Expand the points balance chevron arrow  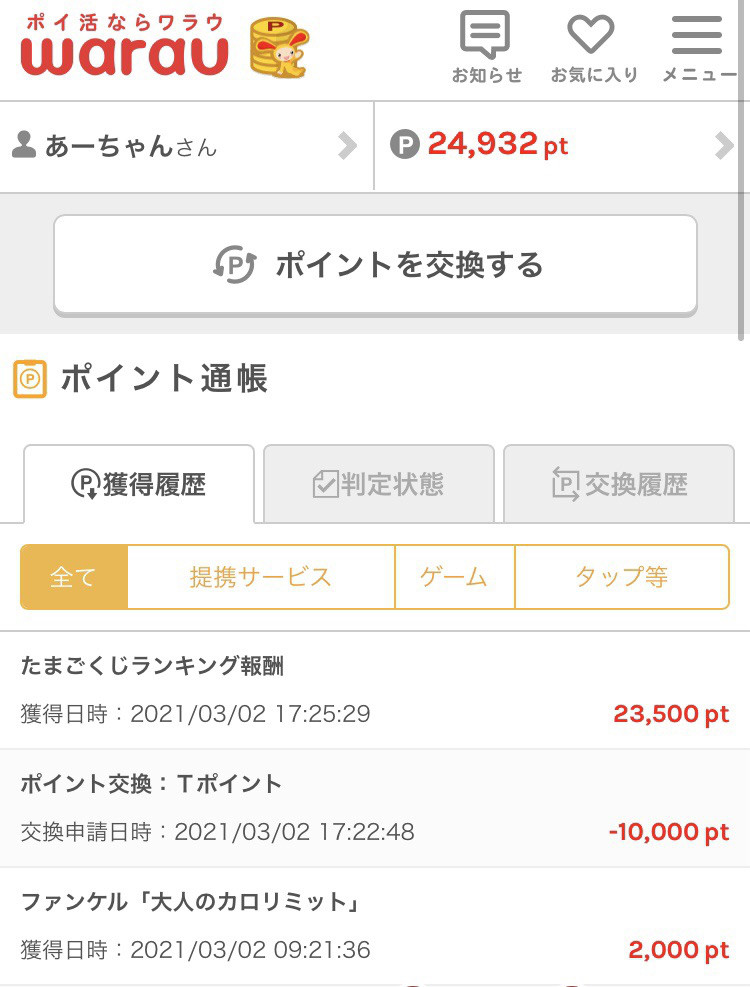pyautogui.click(x=724, y=145)
